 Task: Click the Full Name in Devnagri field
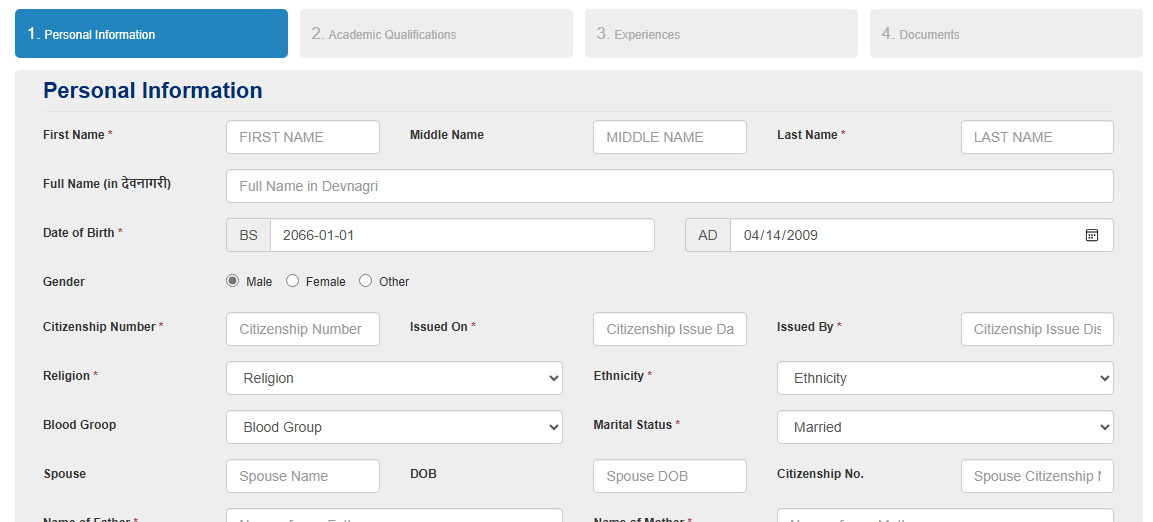[x=669, y=186]
